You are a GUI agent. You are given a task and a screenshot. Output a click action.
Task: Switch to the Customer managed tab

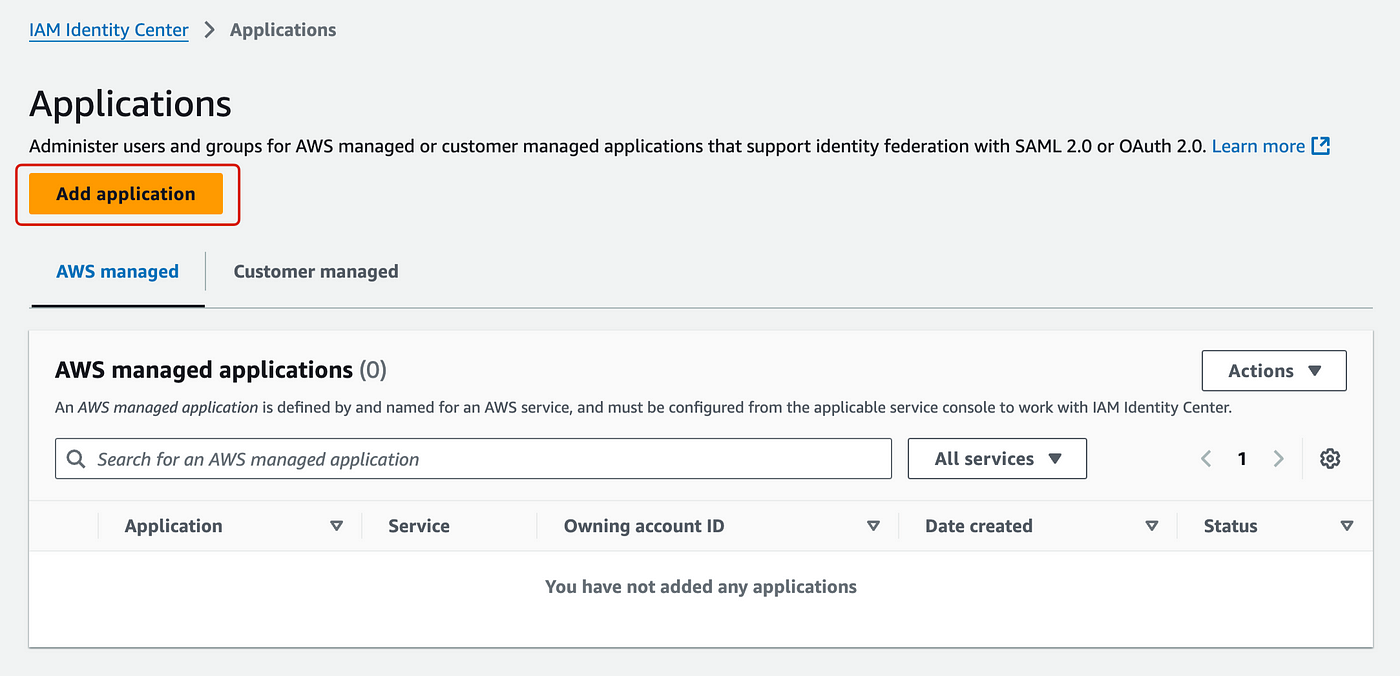point(316,271)
